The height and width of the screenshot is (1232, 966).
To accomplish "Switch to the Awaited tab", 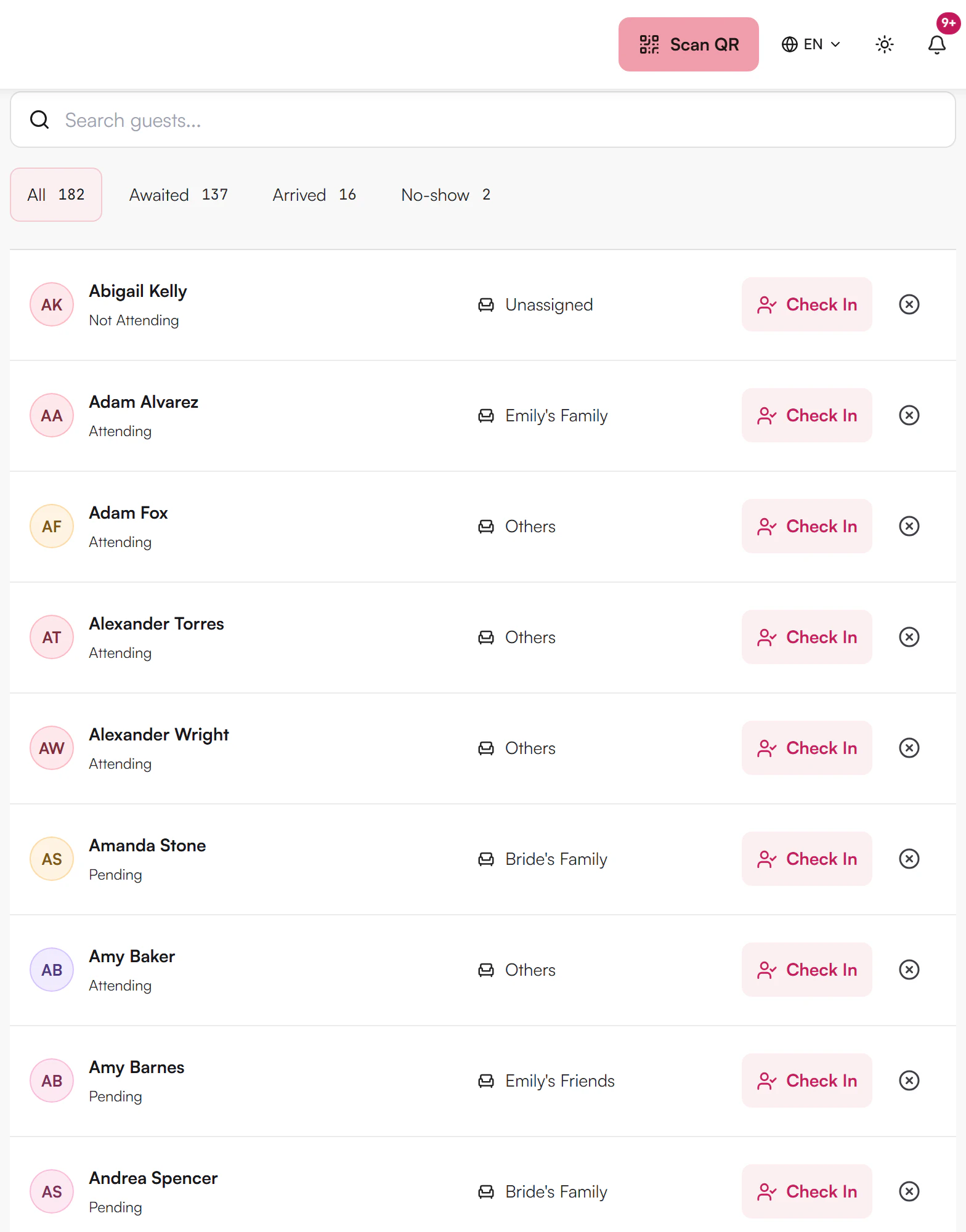I will [179, 195].
